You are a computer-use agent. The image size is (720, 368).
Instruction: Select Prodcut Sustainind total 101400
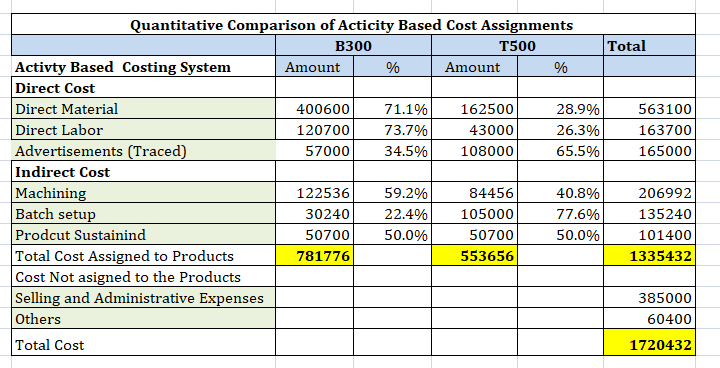(649, 235)
